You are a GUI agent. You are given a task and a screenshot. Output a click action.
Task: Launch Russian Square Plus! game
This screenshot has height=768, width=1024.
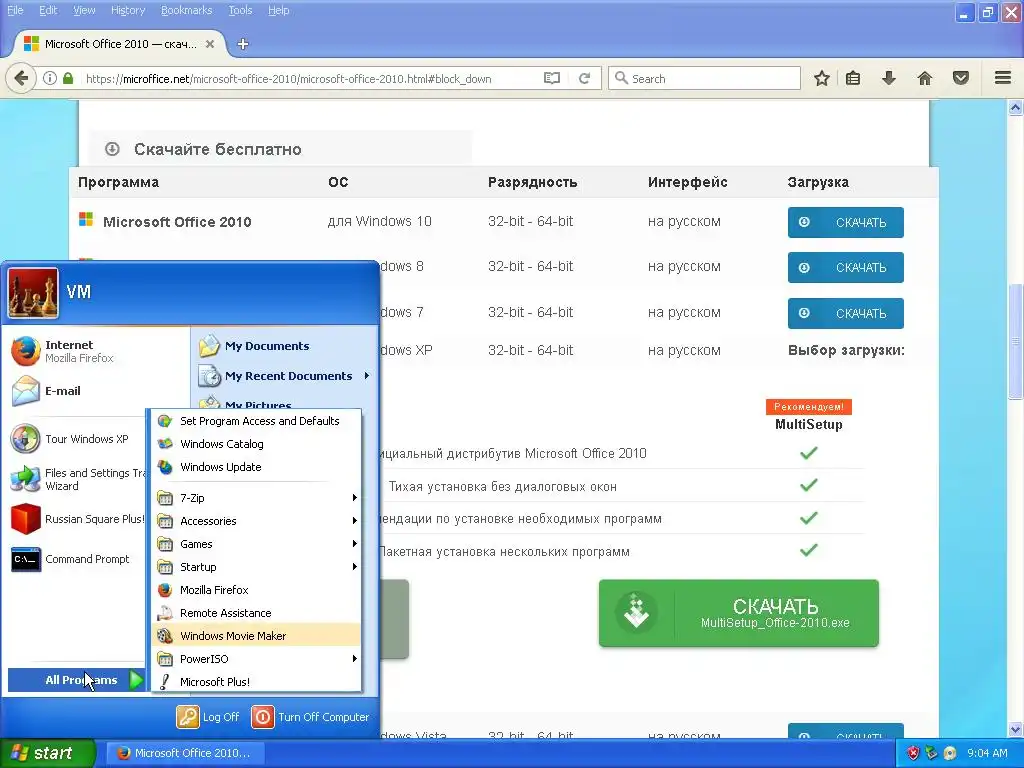click(77, 519)
